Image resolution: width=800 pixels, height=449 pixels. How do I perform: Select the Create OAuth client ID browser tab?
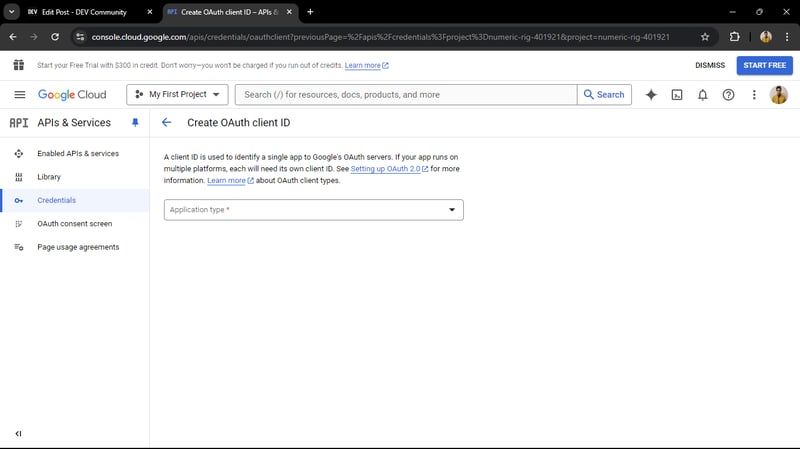point(229,12)
